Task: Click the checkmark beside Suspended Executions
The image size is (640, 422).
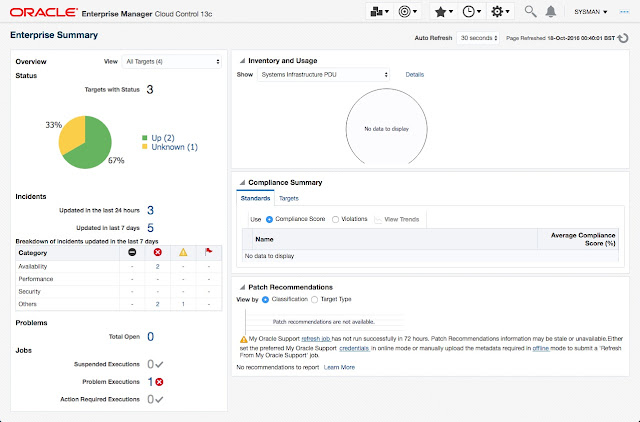Action: click(x=159, y=364)
